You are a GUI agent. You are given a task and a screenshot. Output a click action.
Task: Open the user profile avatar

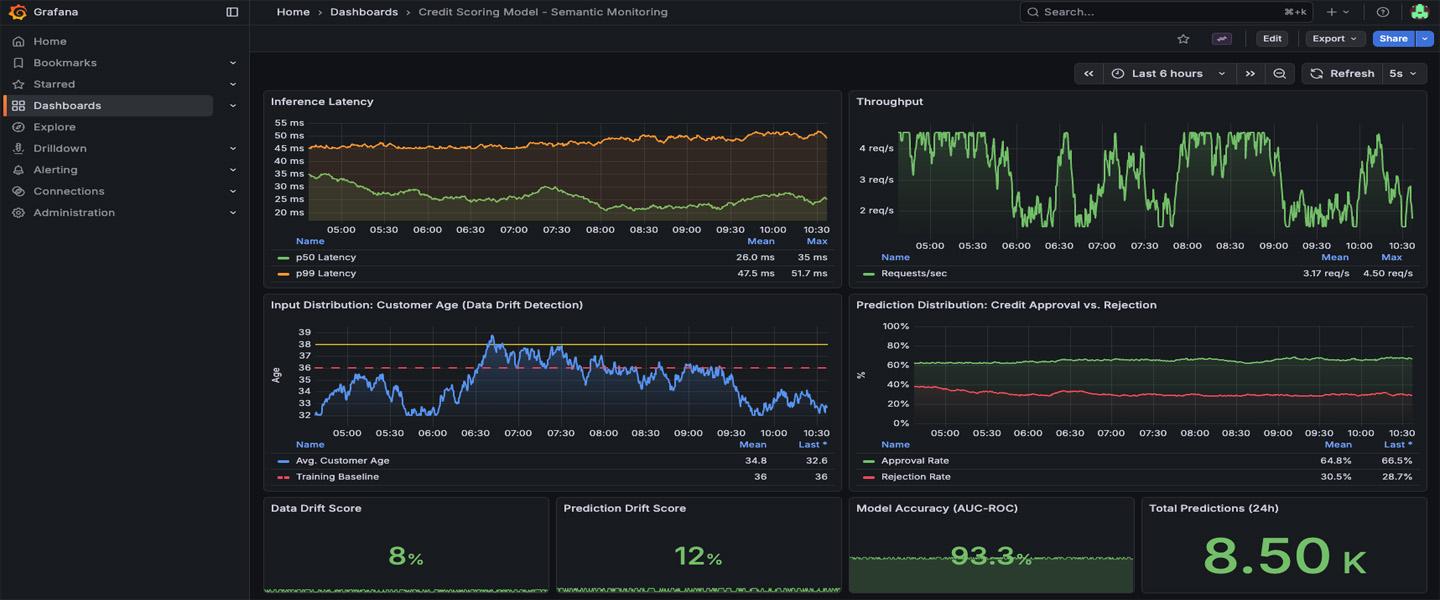pyautogui.click(x=1419, y=12)
